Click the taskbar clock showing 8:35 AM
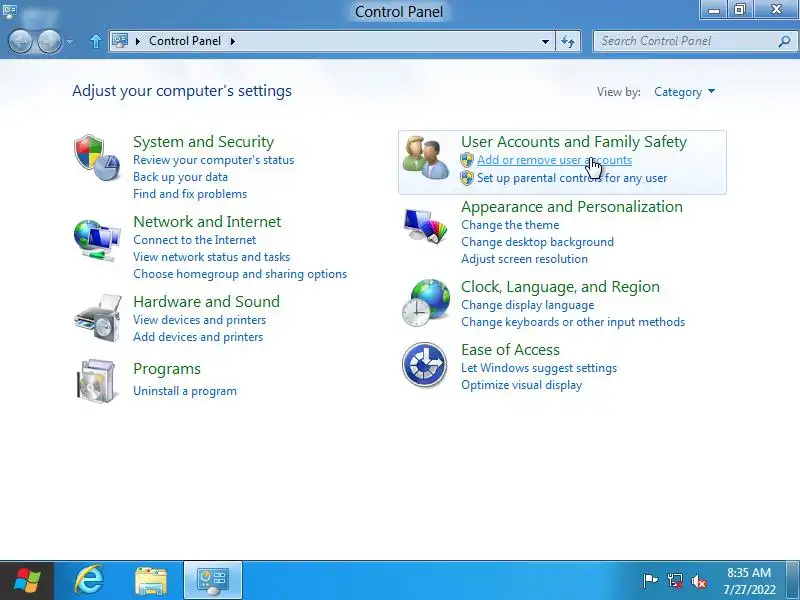This screenshot has width=800, height=600. tap(749, 581)
